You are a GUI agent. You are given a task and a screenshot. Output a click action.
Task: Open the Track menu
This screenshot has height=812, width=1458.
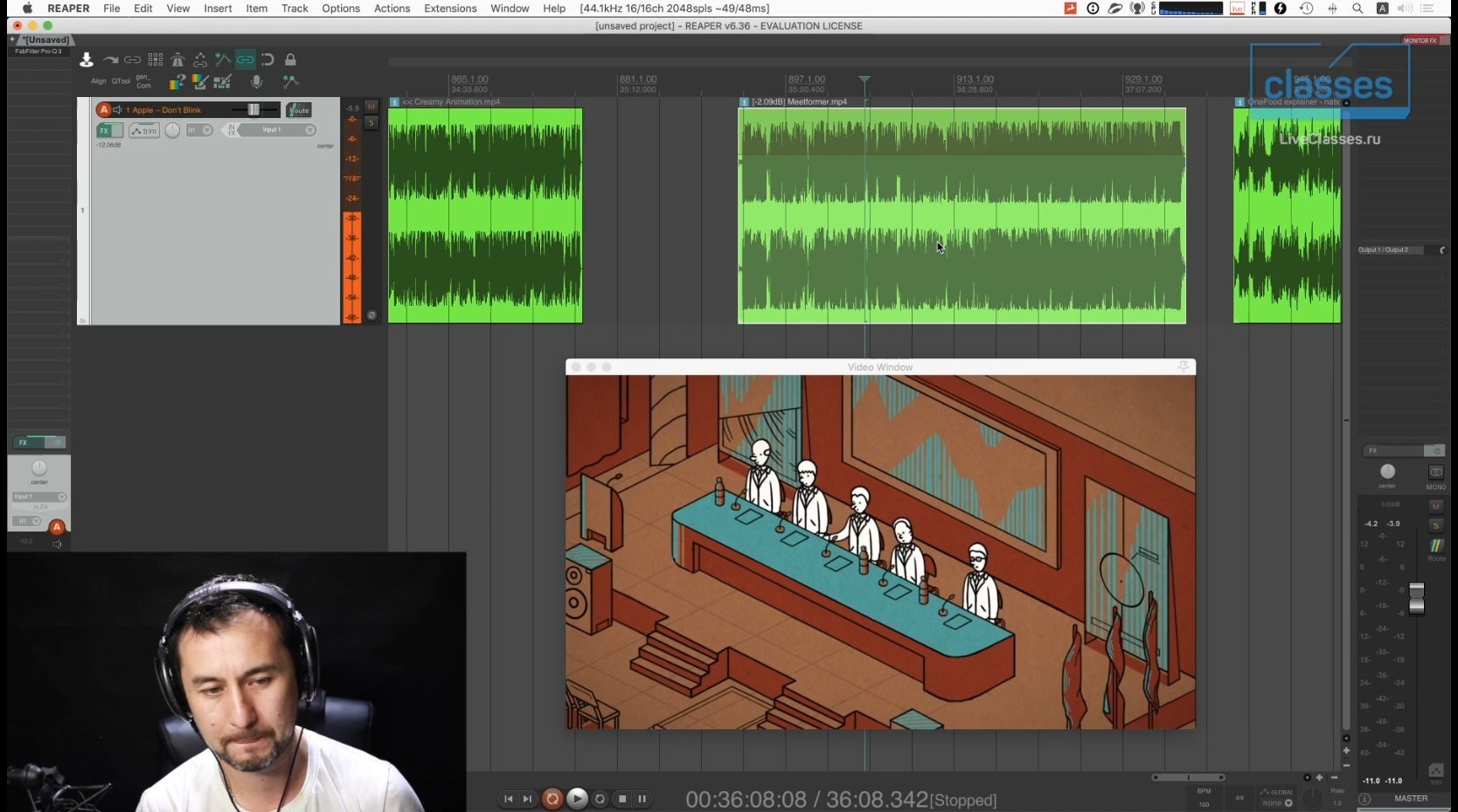(x=295, y=8)
